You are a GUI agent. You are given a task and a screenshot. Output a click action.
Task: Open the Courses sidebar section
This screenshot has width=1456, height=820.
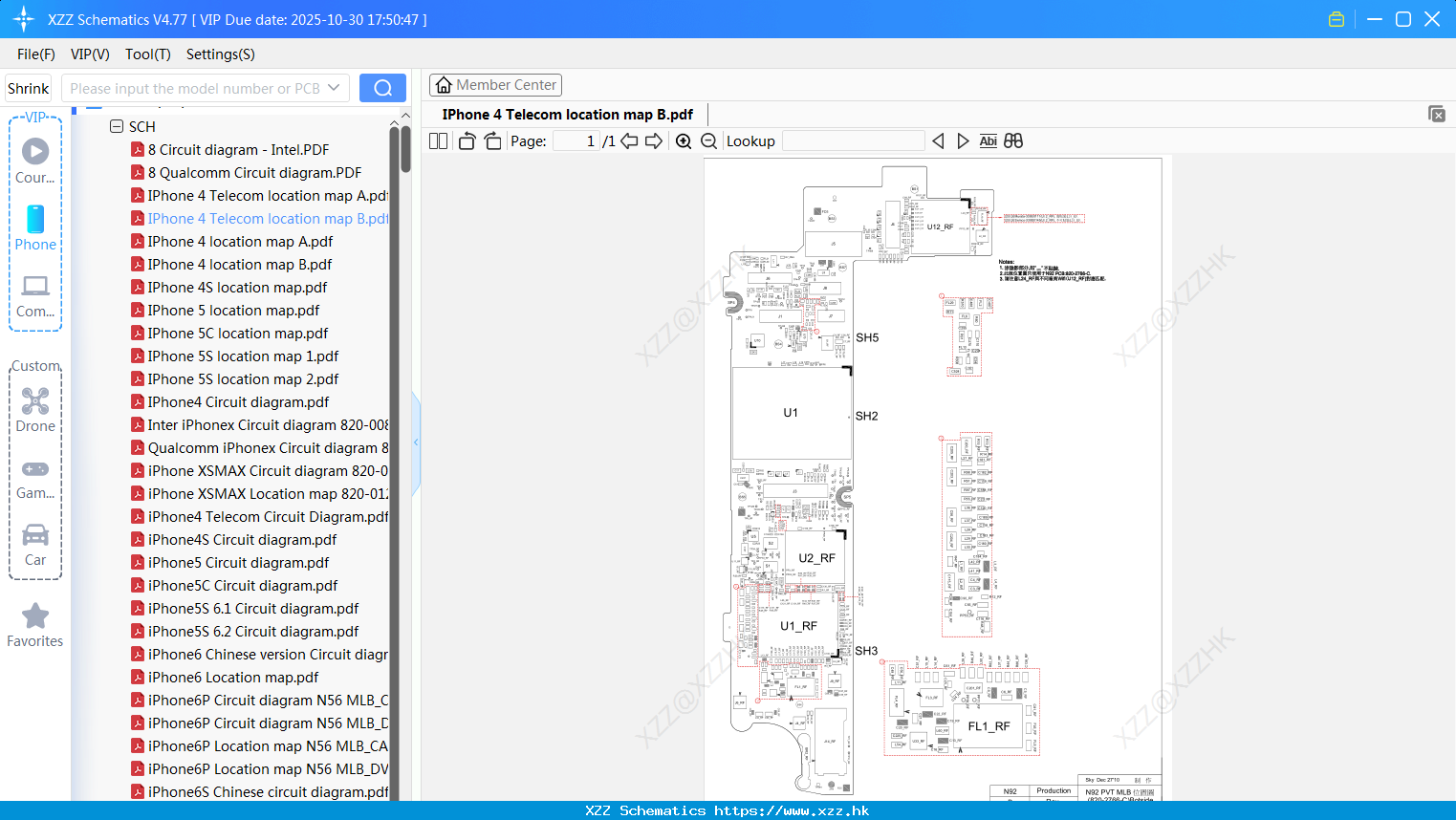[35, 162]
